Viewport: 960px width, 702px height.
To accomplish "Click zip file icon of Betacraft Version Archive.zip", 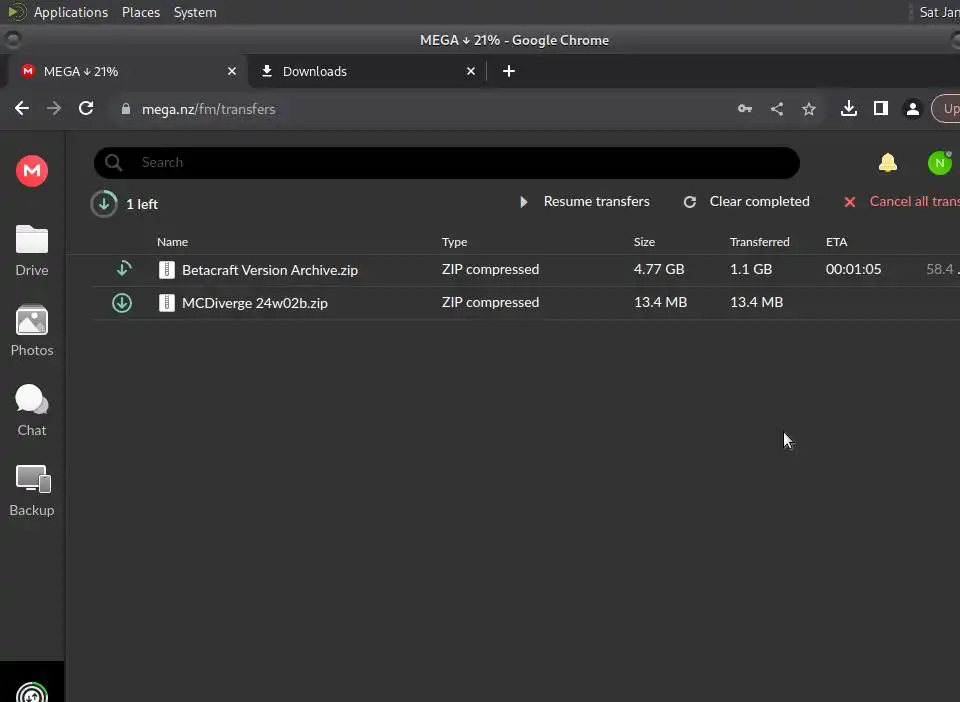I will [x=167, y=270].
